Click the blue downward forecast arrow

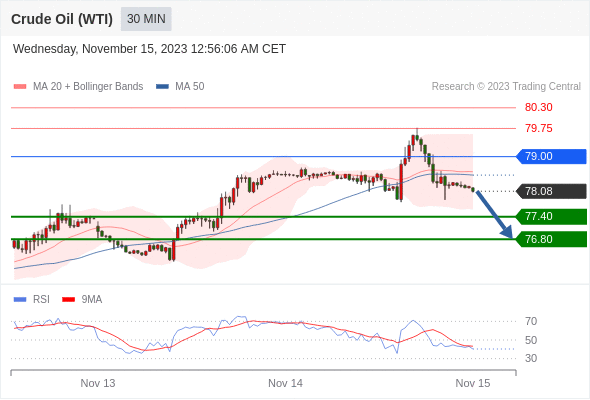pyautogui.click(x=494, y=214)
